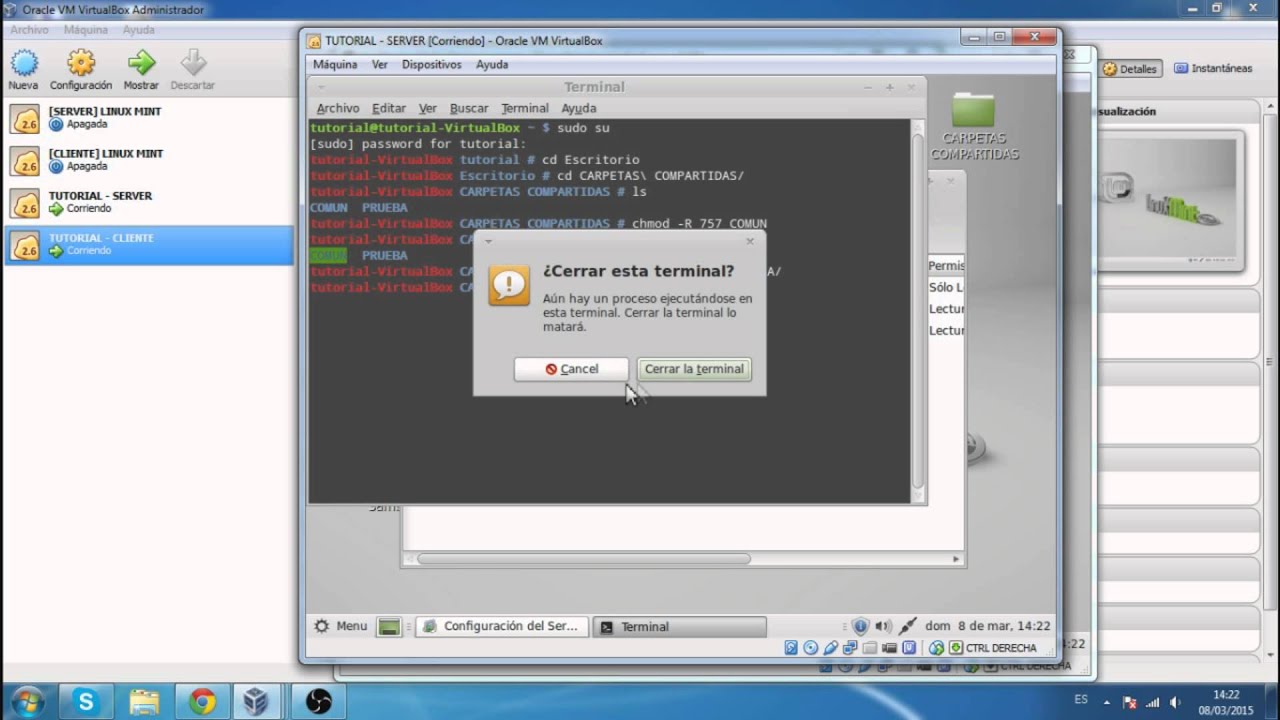Click the show desktop icon in Mint panel
Image resolution: width=1280 pixels, height=720 pixels.
point(389,627)
